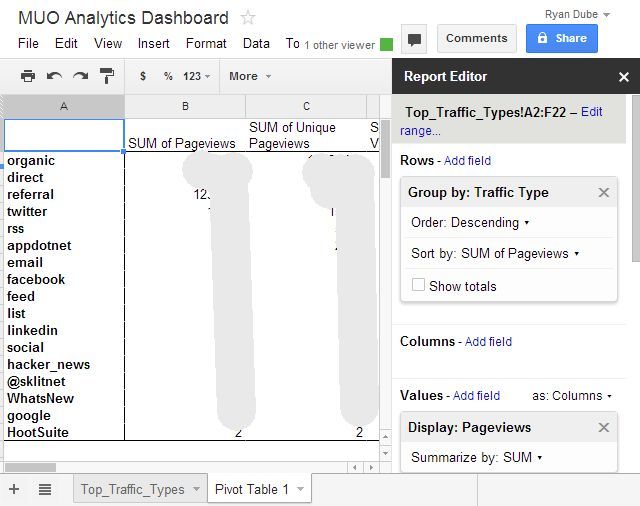The width and height of the screenshot is (640, 506).
Task: Click the MUO Analytics Dashboard title
Action: (x=123, y=18)
